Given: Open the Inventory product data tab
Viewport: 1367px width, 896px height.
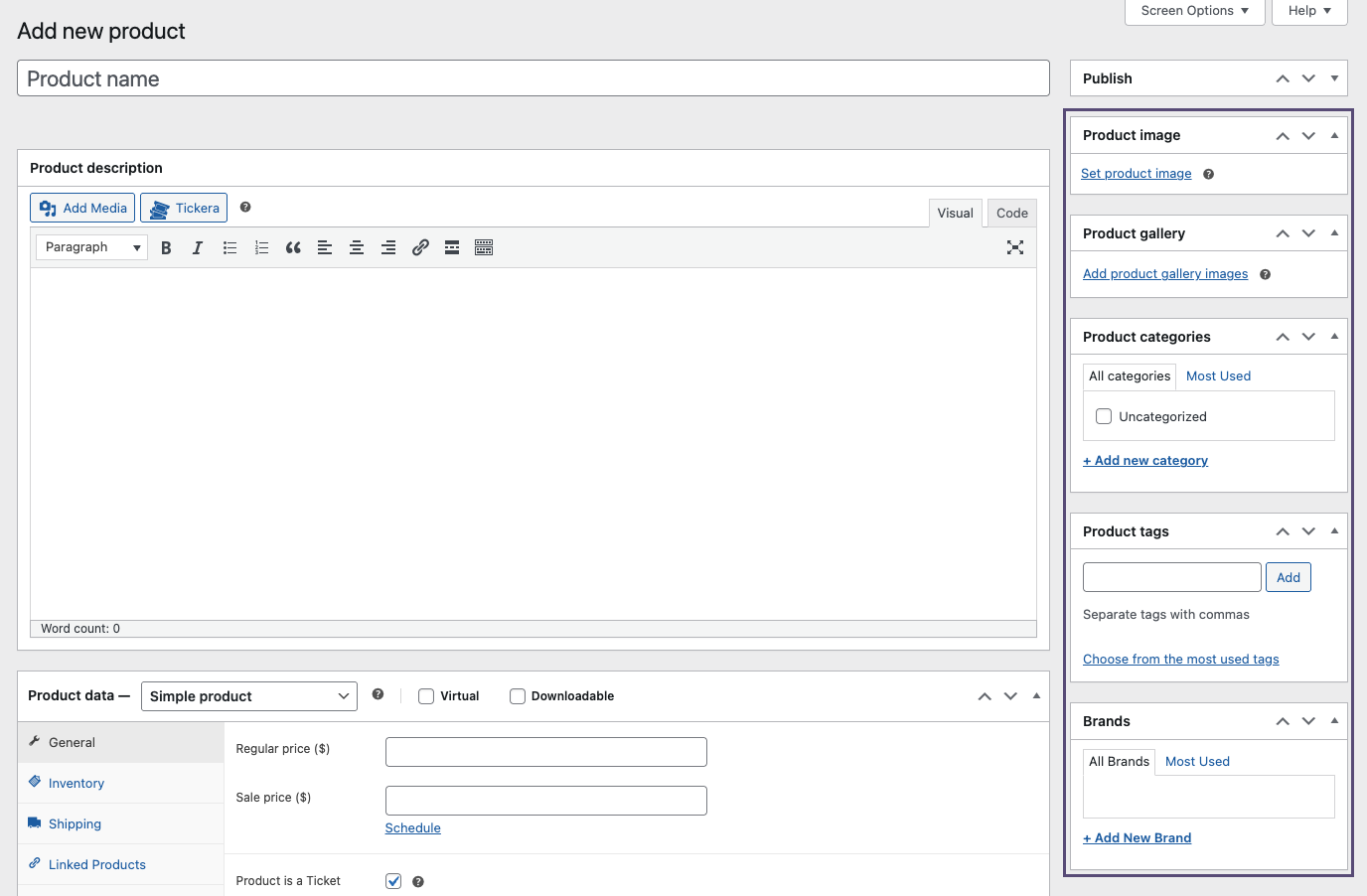Looking at the screenshot, I should click(x=76, y=783).
